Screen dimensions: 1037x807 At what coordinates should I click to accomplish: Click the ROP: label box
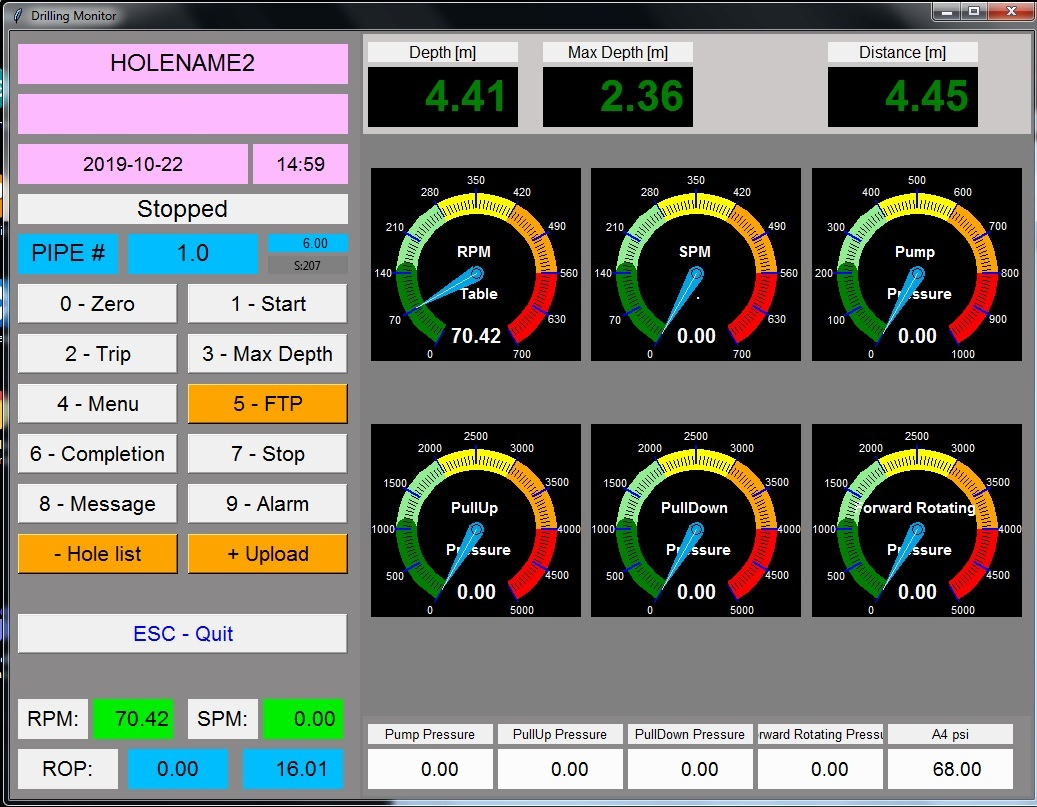[x=67, y=769]
